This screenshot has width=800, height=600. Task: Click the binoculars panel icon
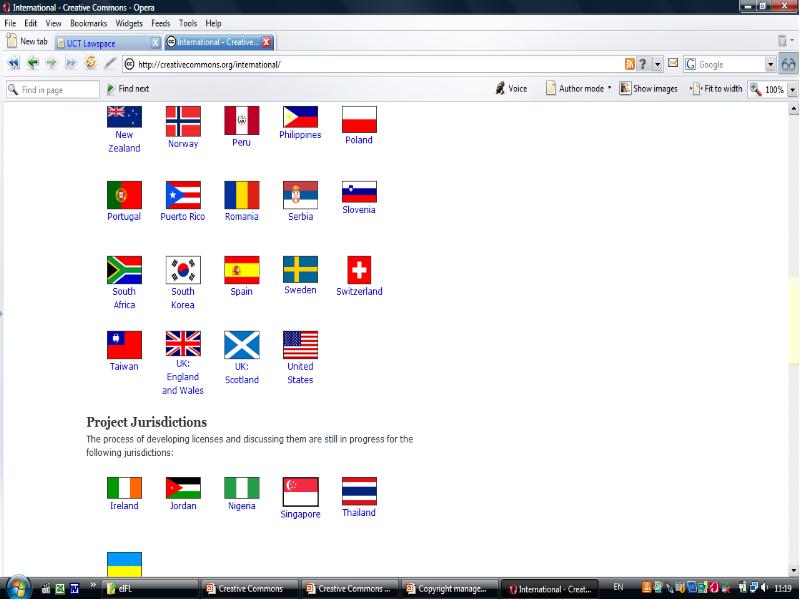(x=788, y=64)
